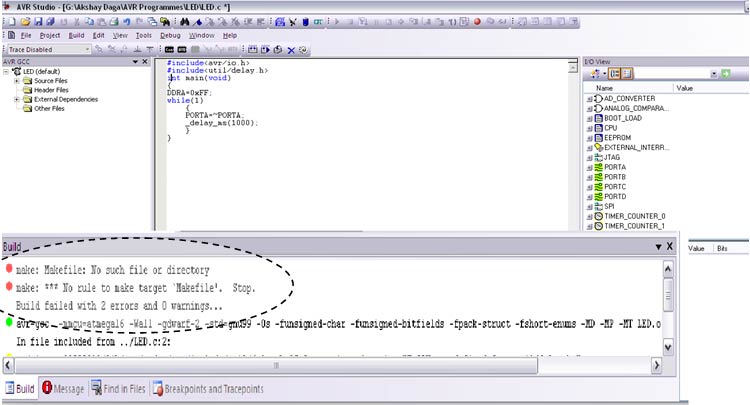This screenshot has height=405, width=750.
Task: Switch to the Find in Files tab
Action: pyautogui.click(x=118, y=389)
